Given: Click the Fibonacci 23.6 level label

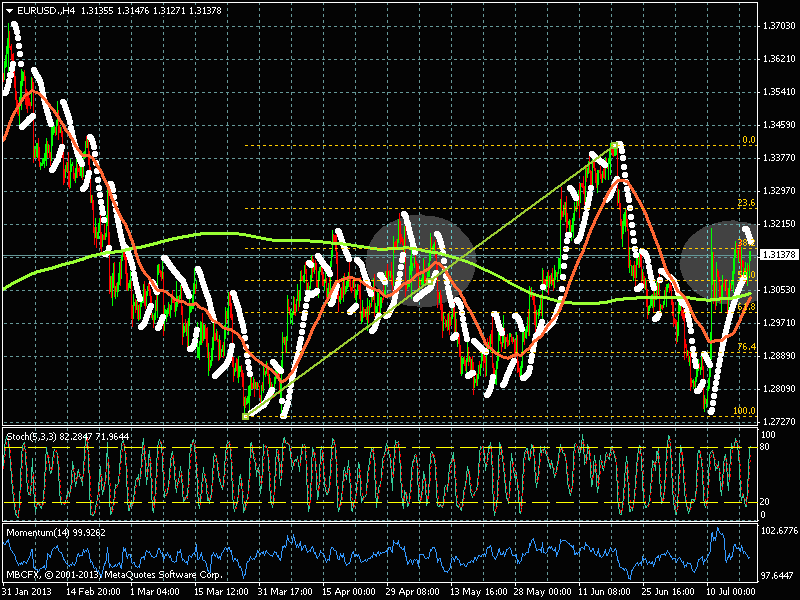Looking at the screenshot, I should point(745,203).
